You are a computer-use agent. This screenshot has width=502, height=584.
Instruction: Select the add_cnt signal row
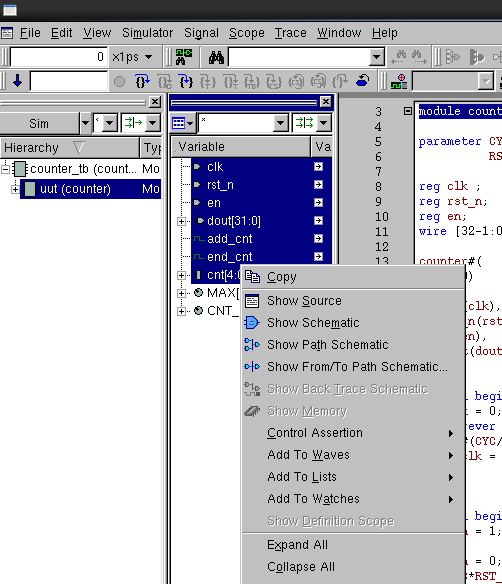click(x=261, y=239)
